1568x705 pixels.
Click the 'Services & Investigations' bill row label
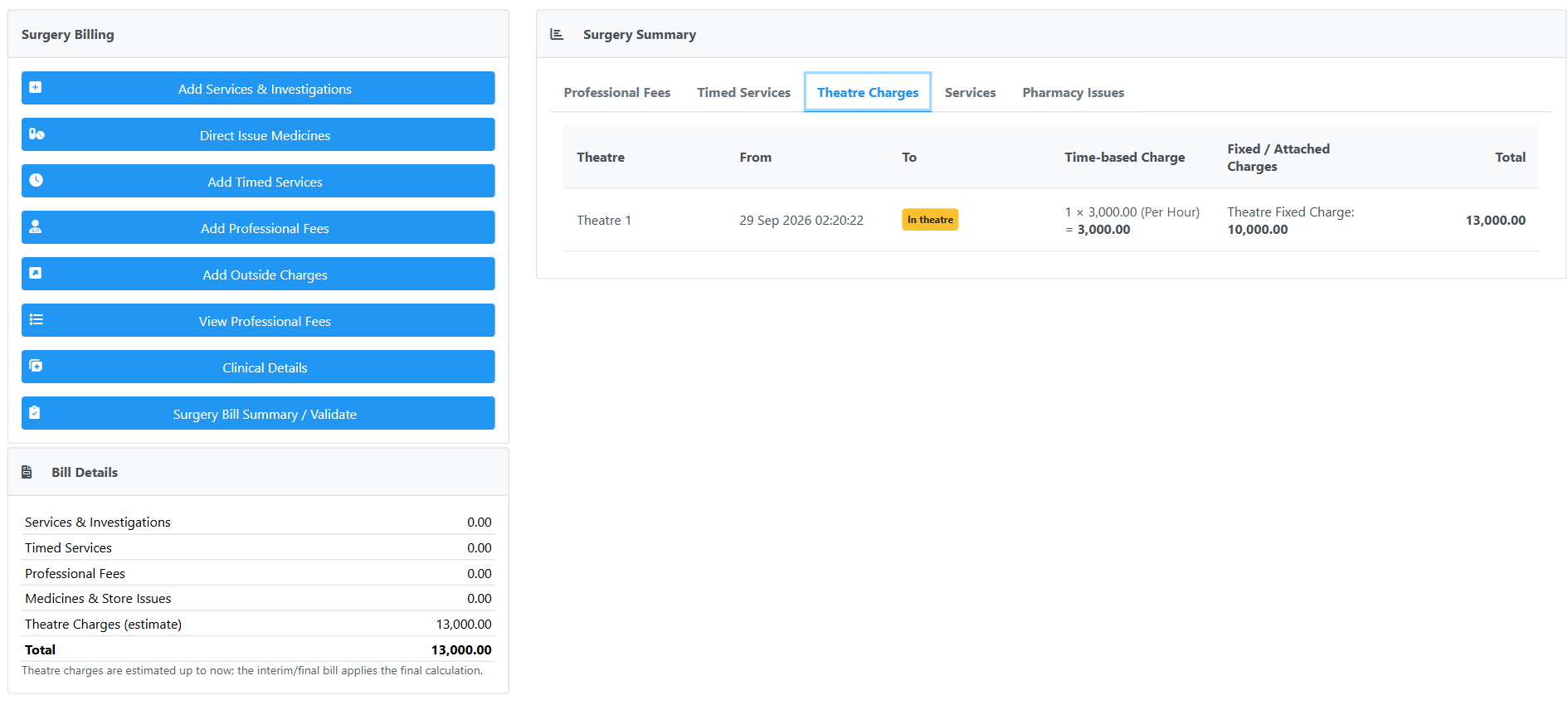tap(98, 522)
